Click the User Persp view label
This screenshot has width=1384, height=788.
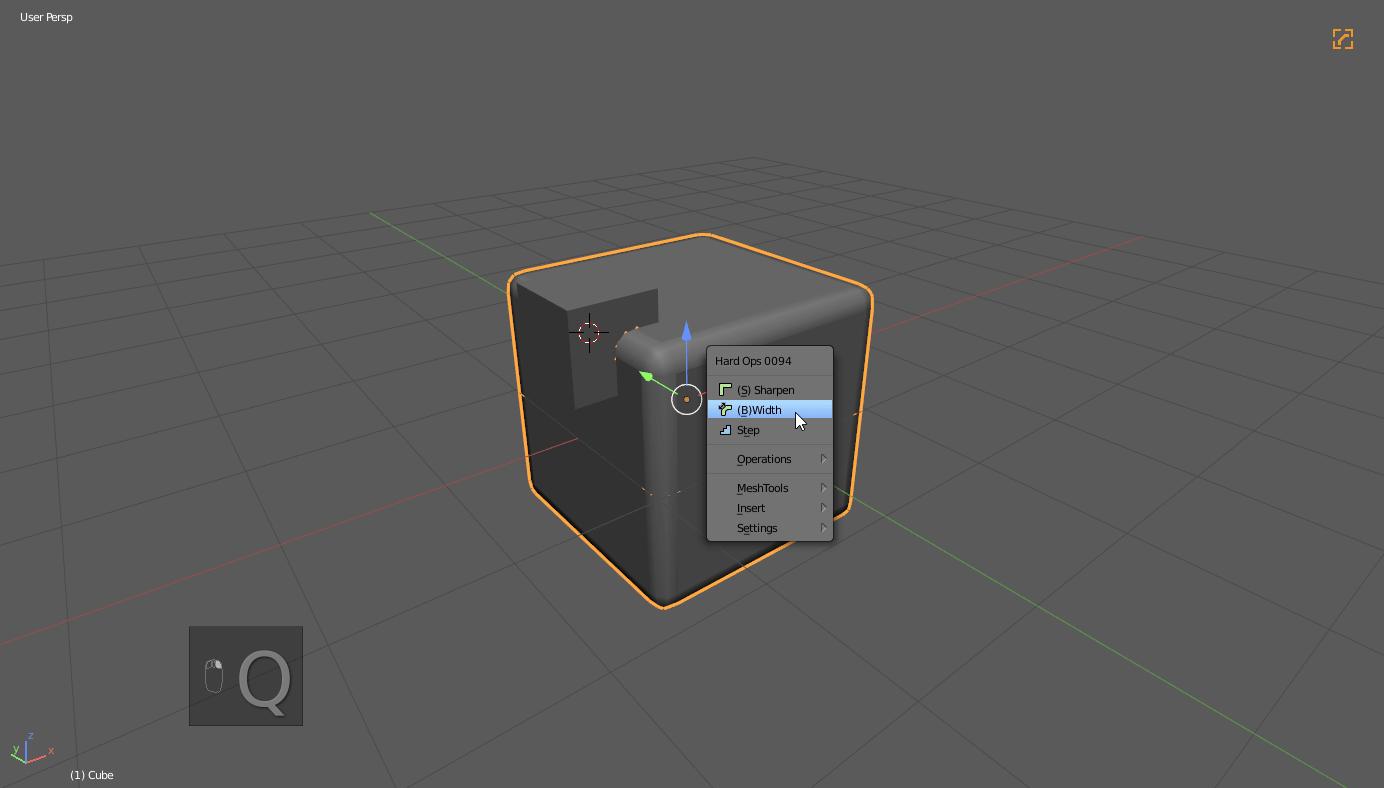click(x=46, y=17)
